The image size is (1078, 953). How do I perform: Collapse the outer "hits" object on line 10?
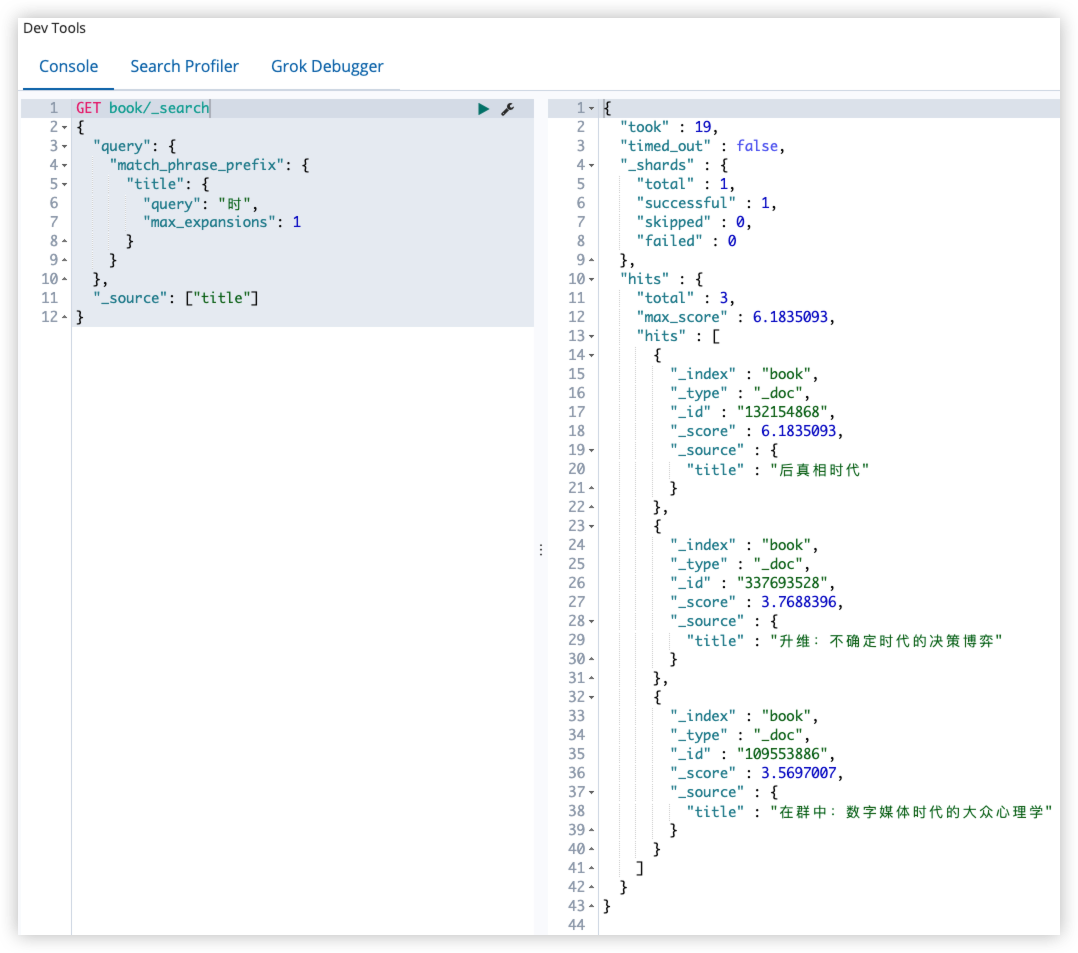pos(591,279)
